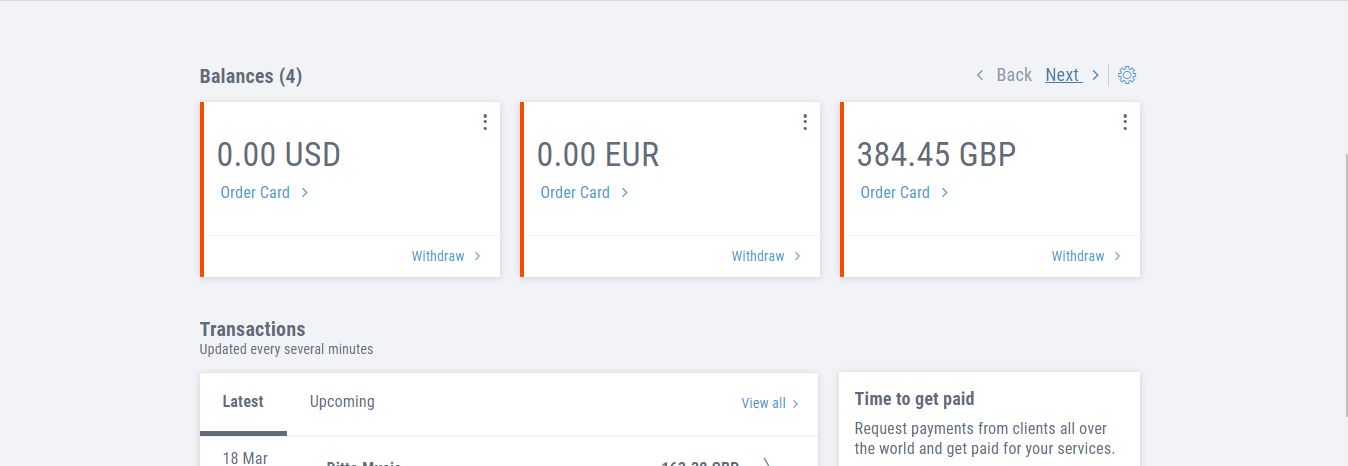Open the EUR balance three-dot menu
This screenshot has width=1348, height=466.
click(805, 122)
